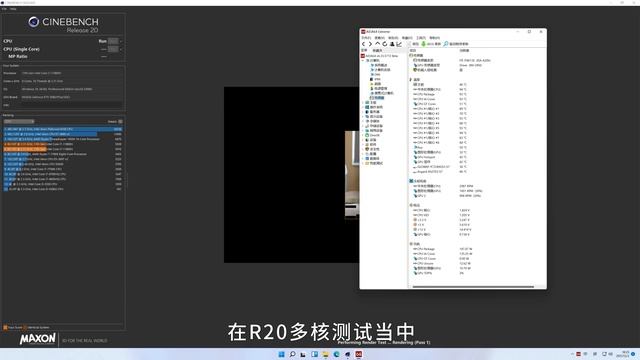Go back in AIDA64 navigation toolbar
This screenshot has width=640, height=360.
coord(363,44)
